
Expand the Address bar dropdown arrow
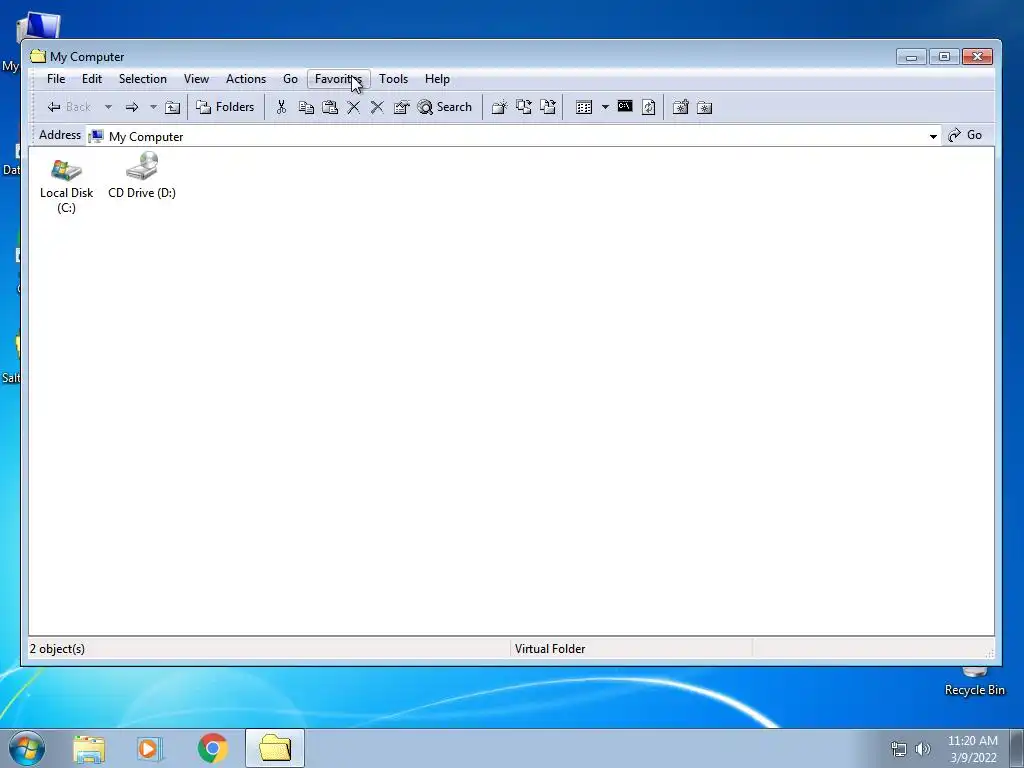click(933, 136)
